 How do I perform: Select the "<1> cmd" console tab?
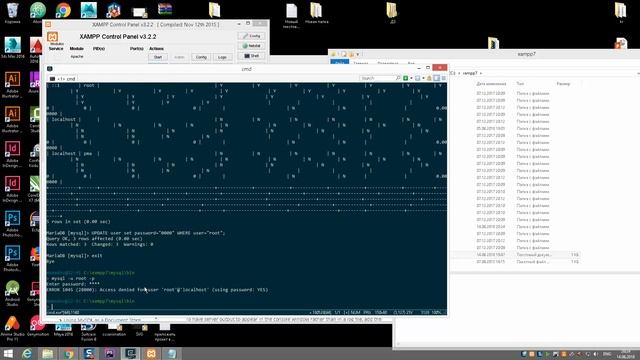click(62, 79)
